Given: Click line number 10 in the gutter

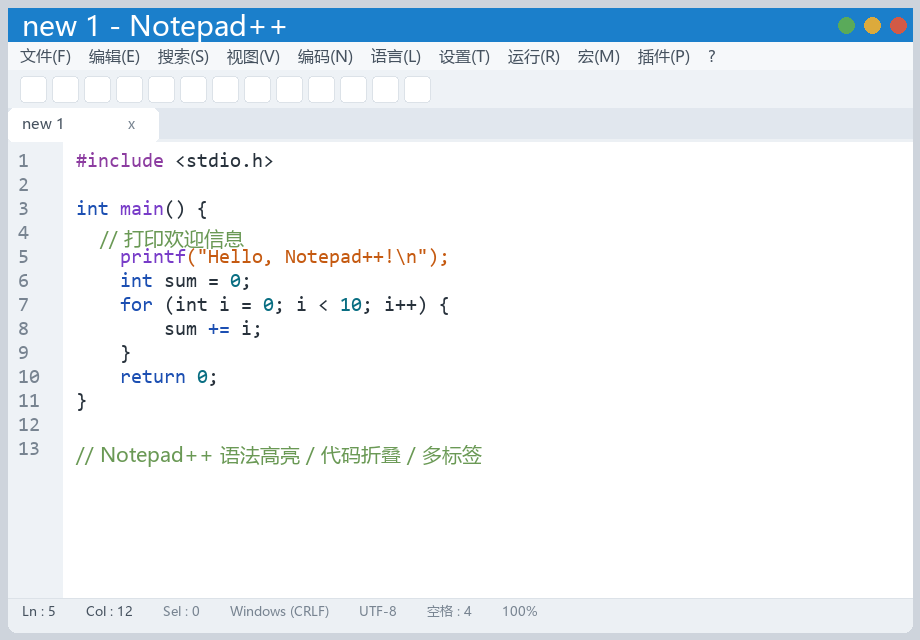Looking at the screenshot, I should (x=29, y=377).
